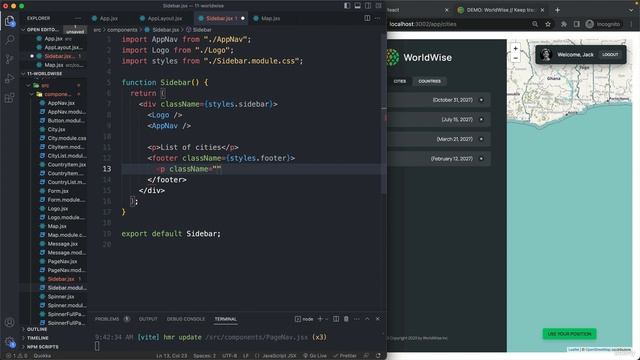Open the Run and Debug view
The image size is (640, 360).
click(x=9, y=78)
